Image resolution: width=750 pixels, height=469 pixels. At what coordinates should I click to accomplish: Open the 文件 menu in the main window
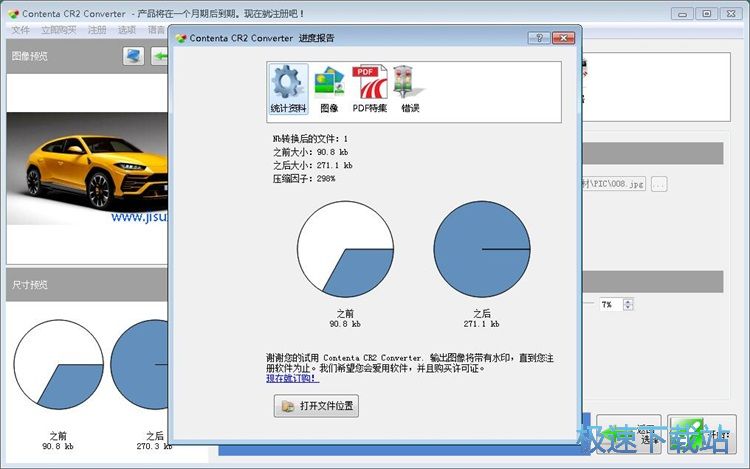pos(21,30)
